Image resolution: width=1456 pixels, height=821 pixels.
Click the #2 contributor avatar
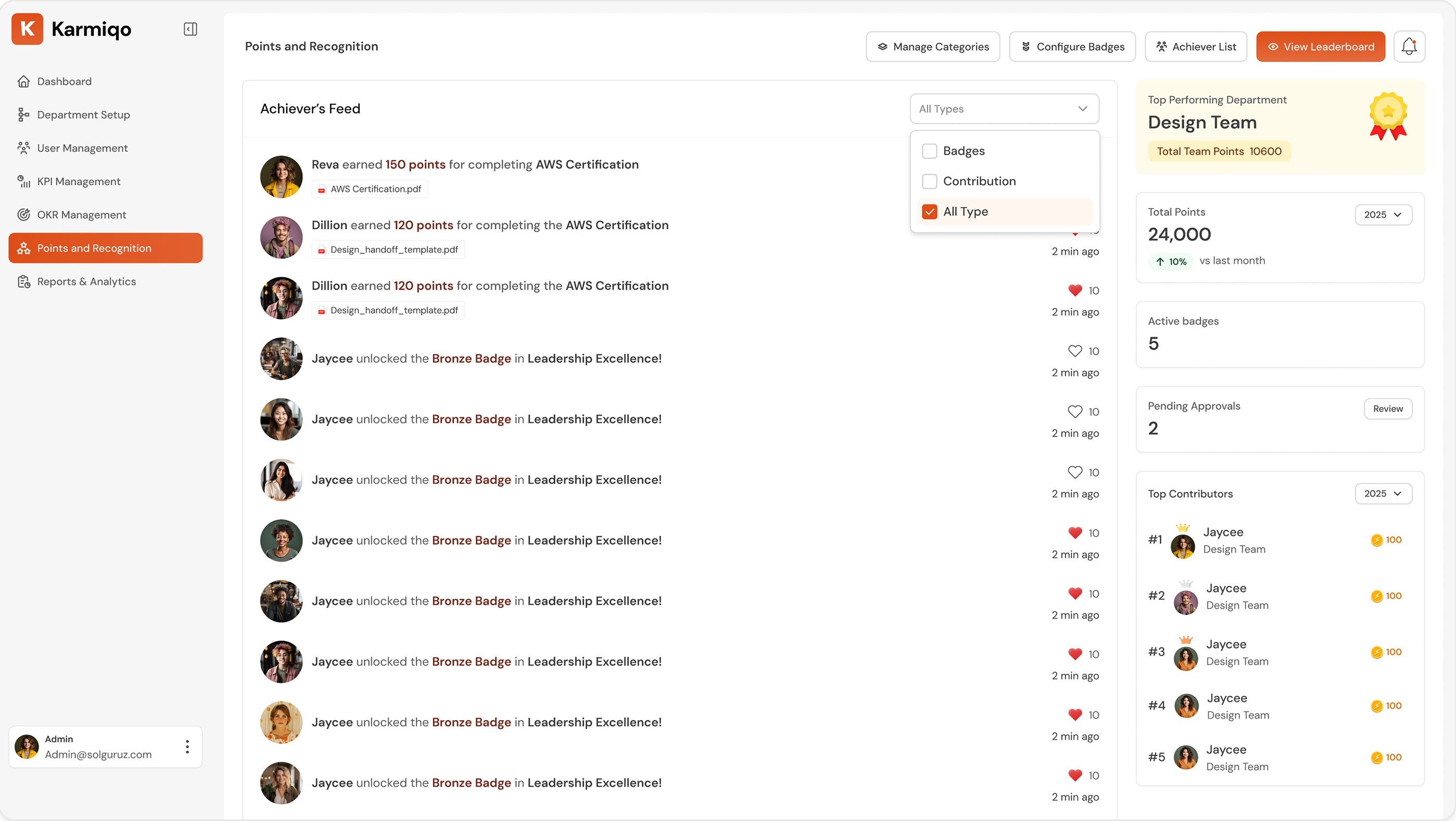tap(1186, 602)
